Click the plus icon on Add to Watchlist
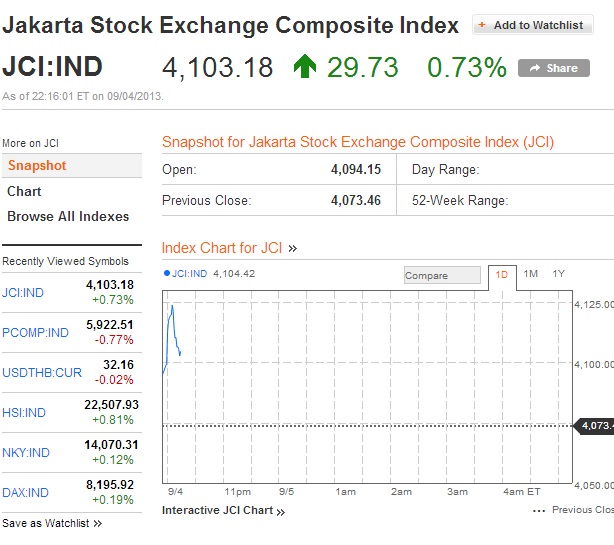Viewport: 614px width, 545px height. (x=482, y=25)
